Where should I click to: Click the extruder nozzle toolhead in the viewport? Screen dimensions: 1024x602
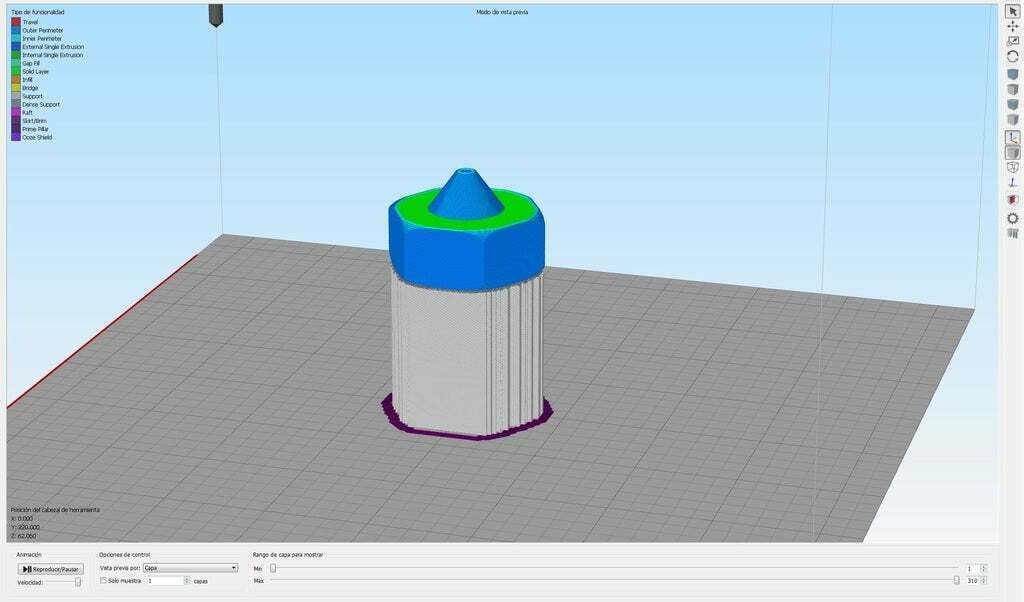pyautogui.click(x=216, y=15)
